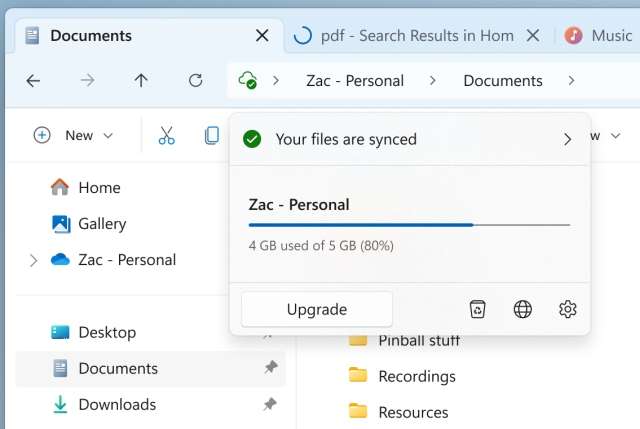Select Downloads in the navigation pane
This screenshot has height=429, width=640.
coord(117,404)
